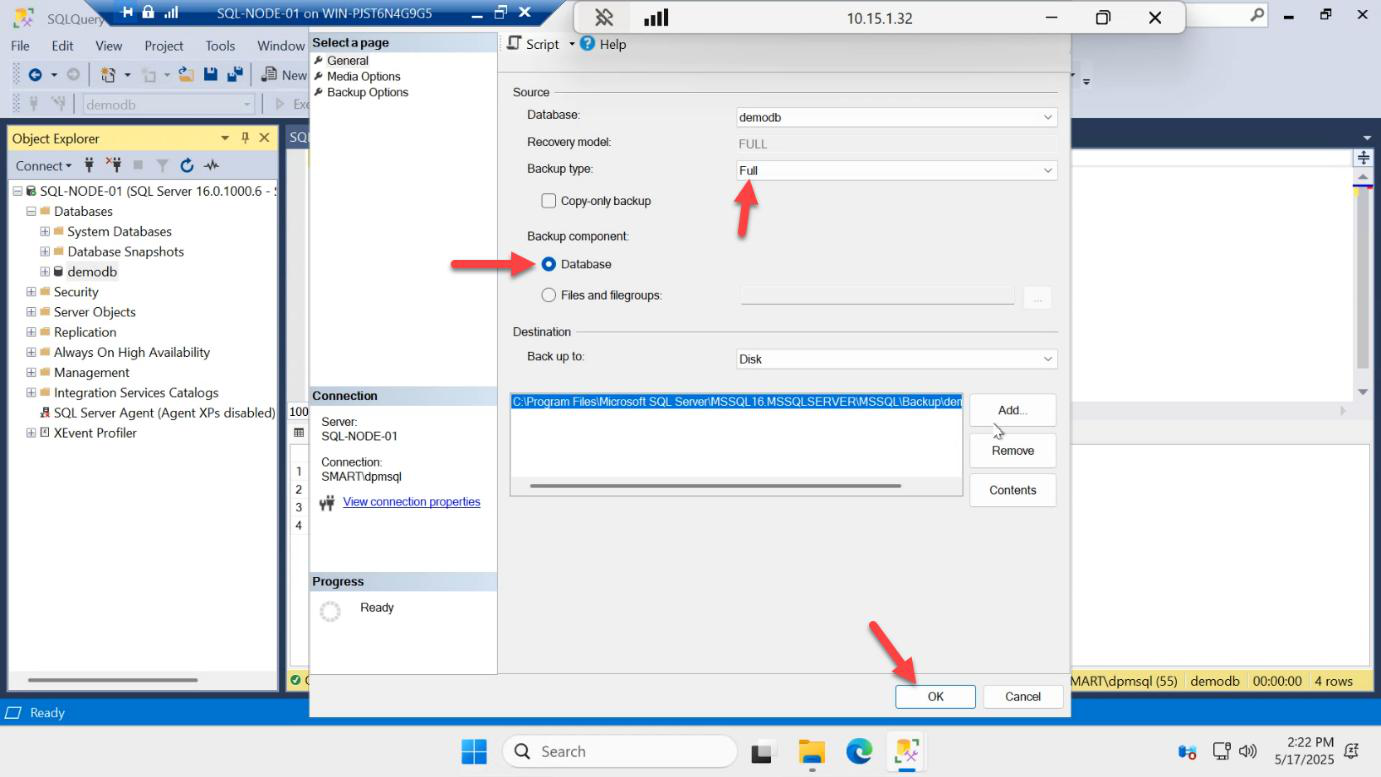Open the View connection properties link
This screenshot has height=777, width=1381.
(x=411, y=502)
